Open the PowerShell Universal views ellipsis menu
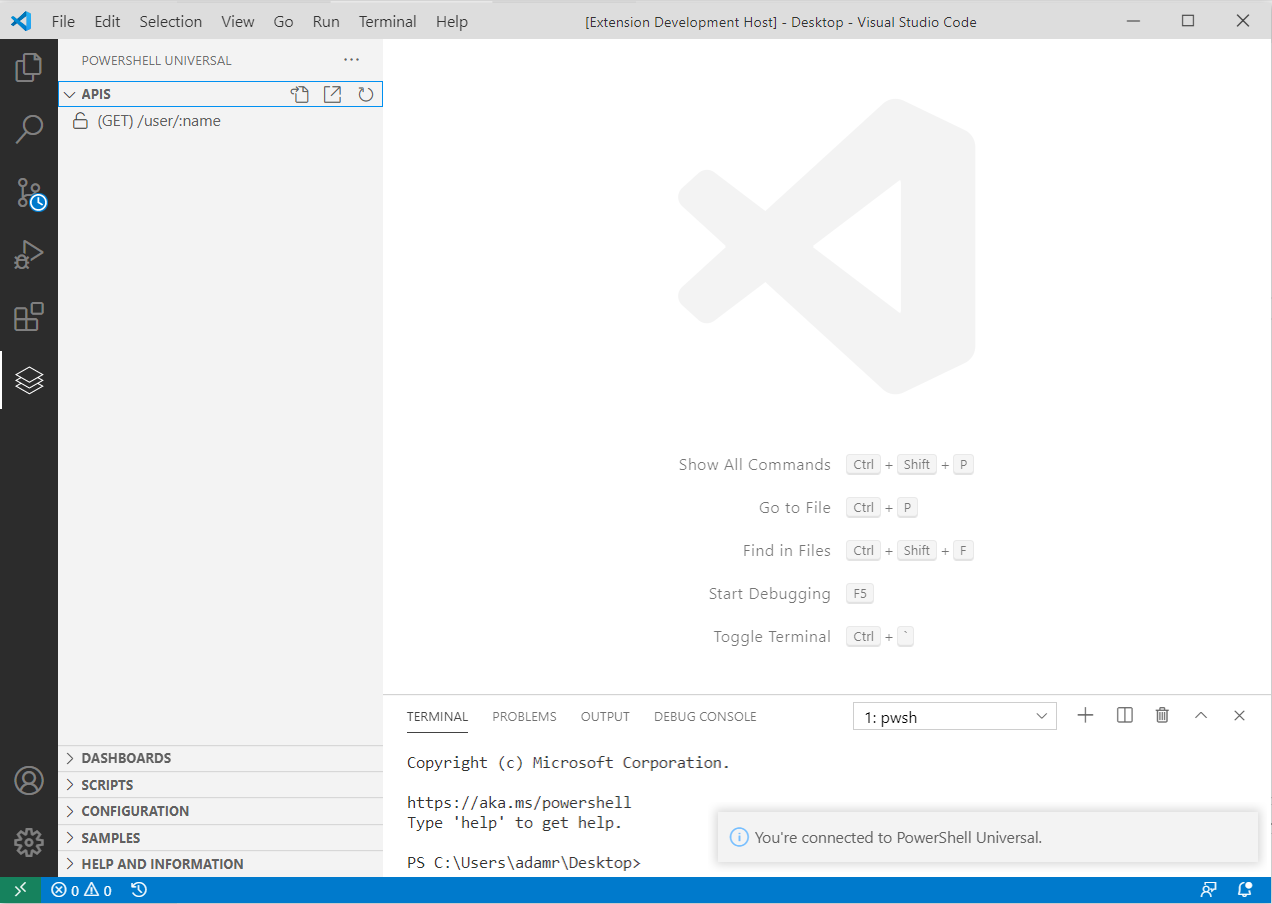 click(x=351, y=60)
